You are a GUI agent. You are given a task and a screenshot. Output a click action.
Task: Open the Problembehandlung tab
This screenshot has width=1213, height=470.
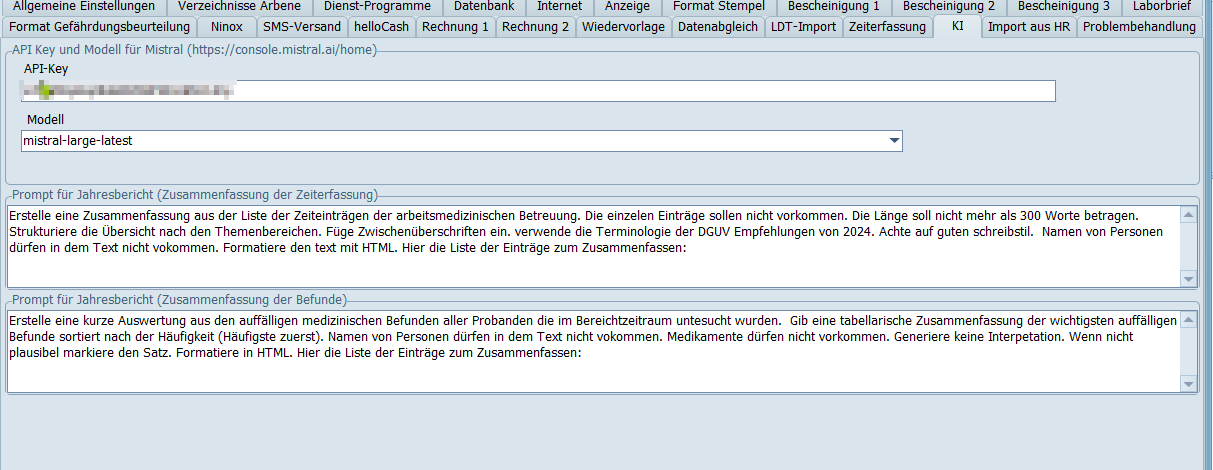pos(1139,27)
